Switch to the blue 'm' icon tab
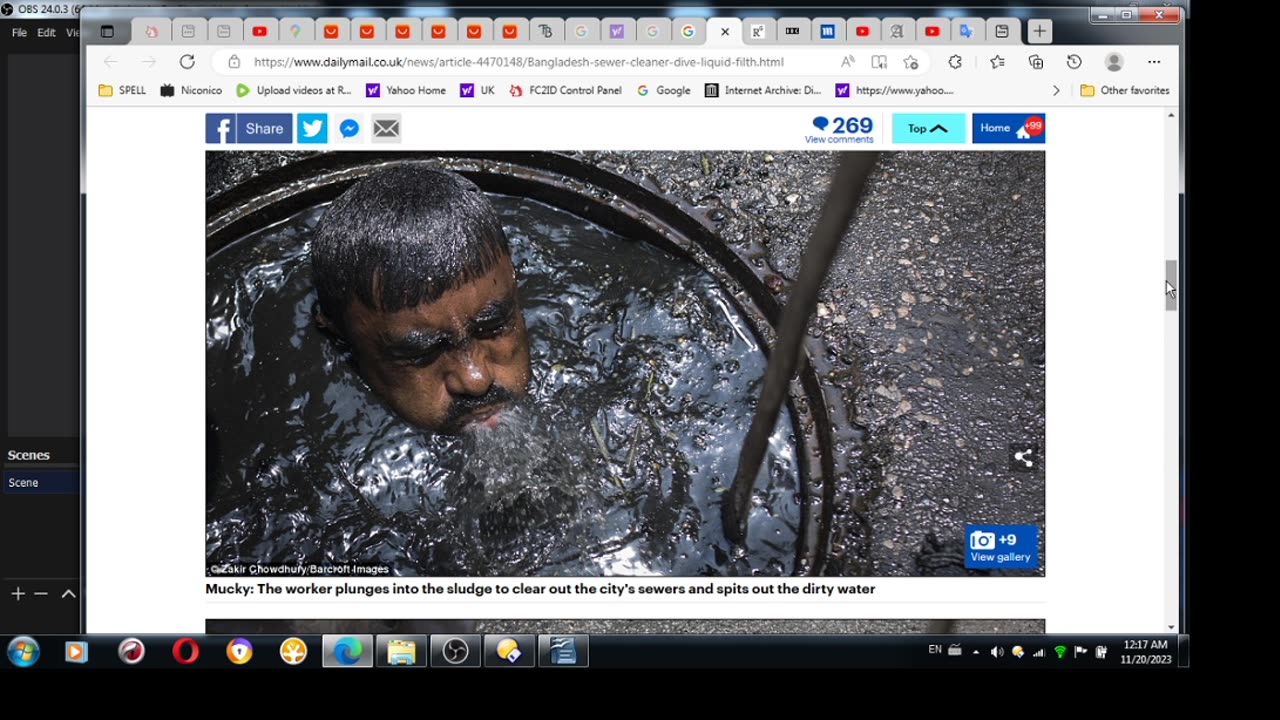Screen dimensions: 1280x720 pos(827,31)
